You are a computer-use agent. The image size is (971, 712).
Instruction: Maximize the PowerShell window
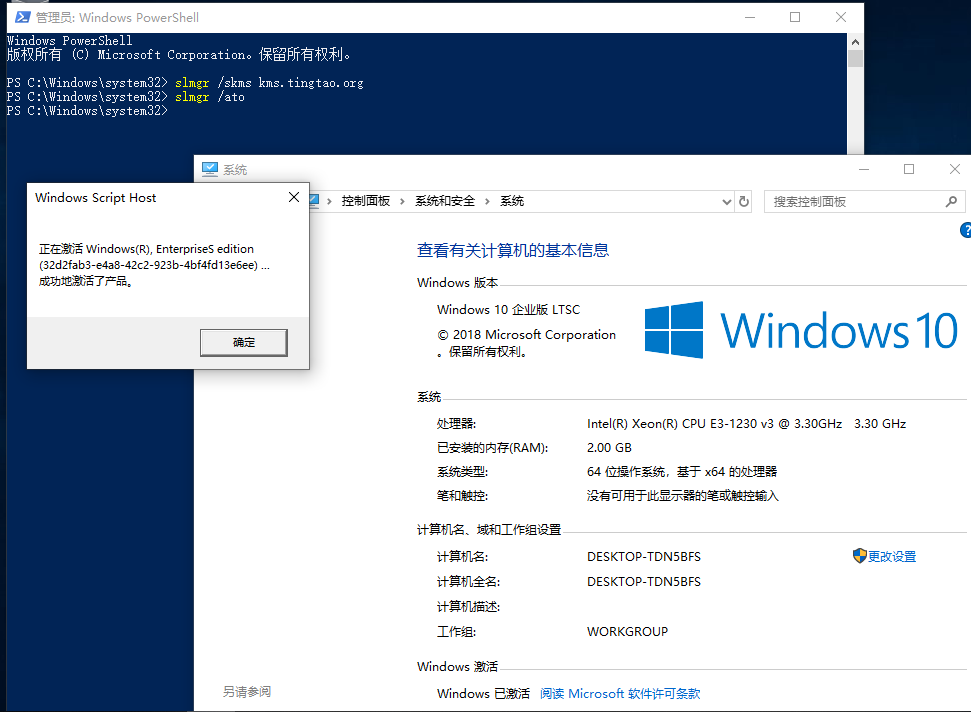tap(795, 17)
